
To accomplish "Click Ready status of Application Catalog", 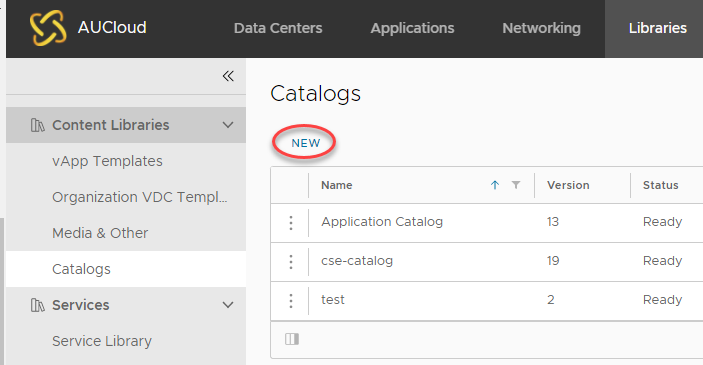I will click(662, 222).
